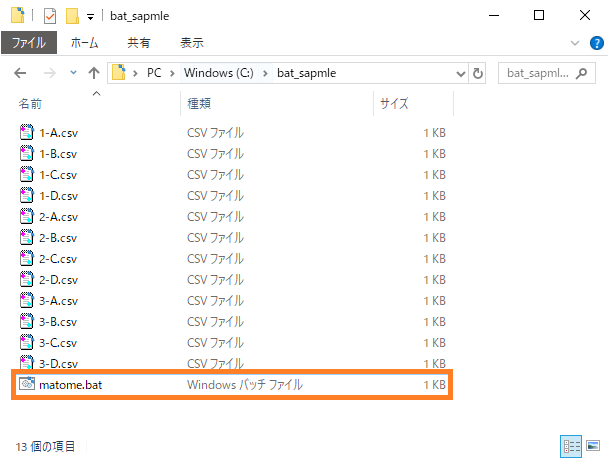
Task: Select the file 3-A.csv
Action: [x=58, y=301]
